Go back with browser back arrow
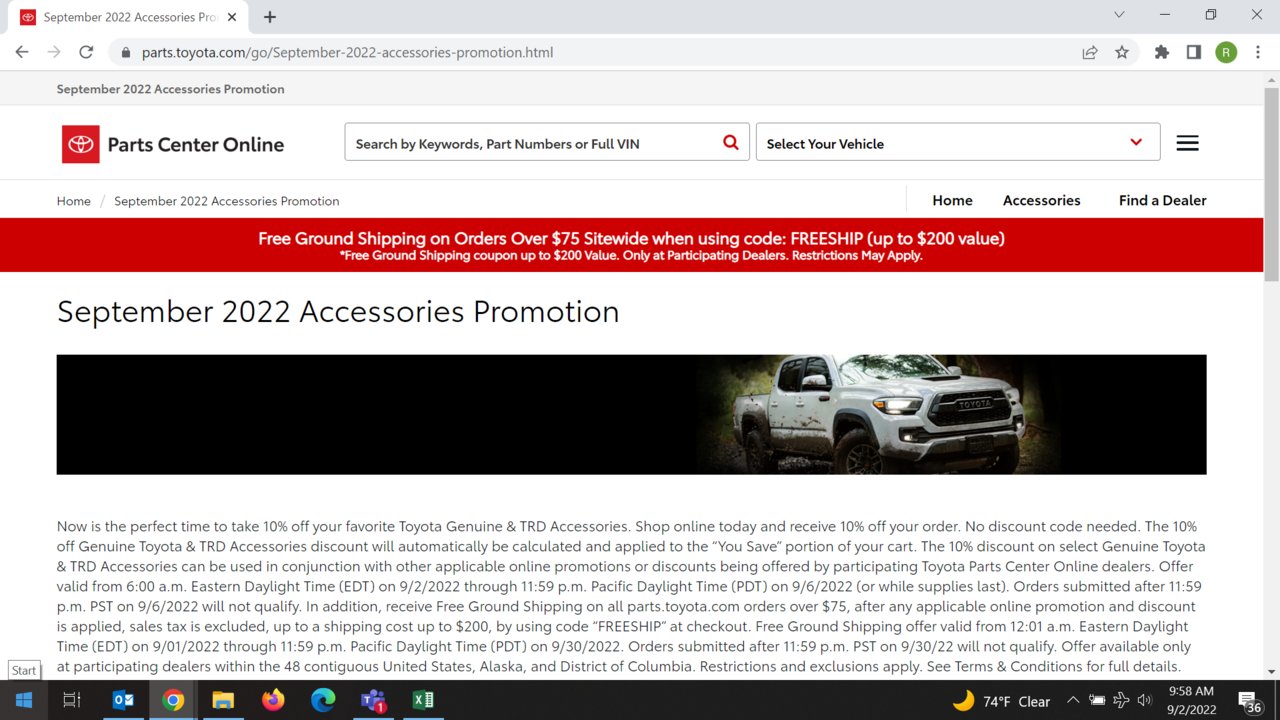 pyautogui.click(x=22, y=52)
